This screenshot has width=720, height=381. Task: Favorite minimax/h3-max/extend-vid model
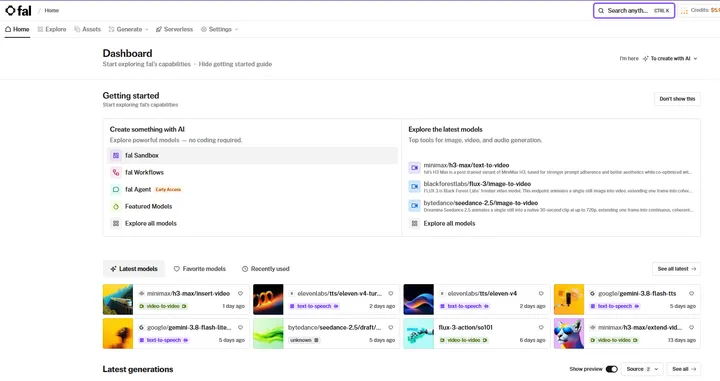(692, 327)
